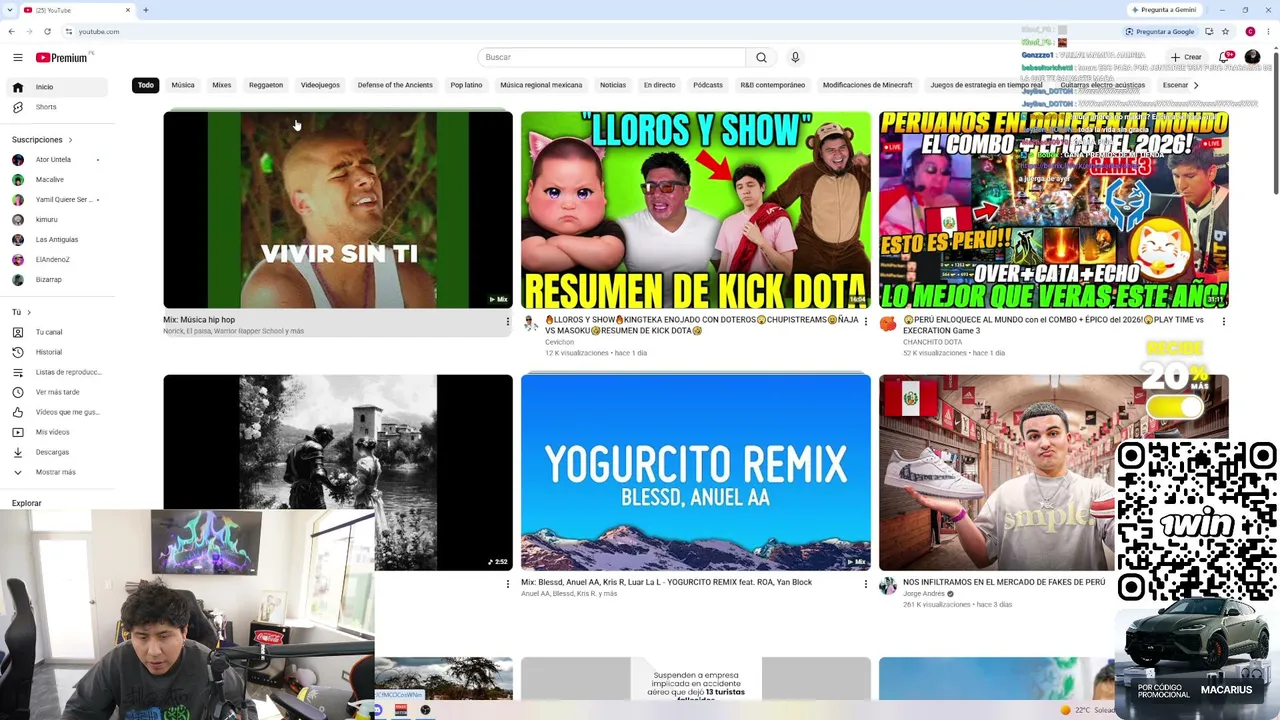Open the Las Antiguitas subscription channel

tap(58, 240)
